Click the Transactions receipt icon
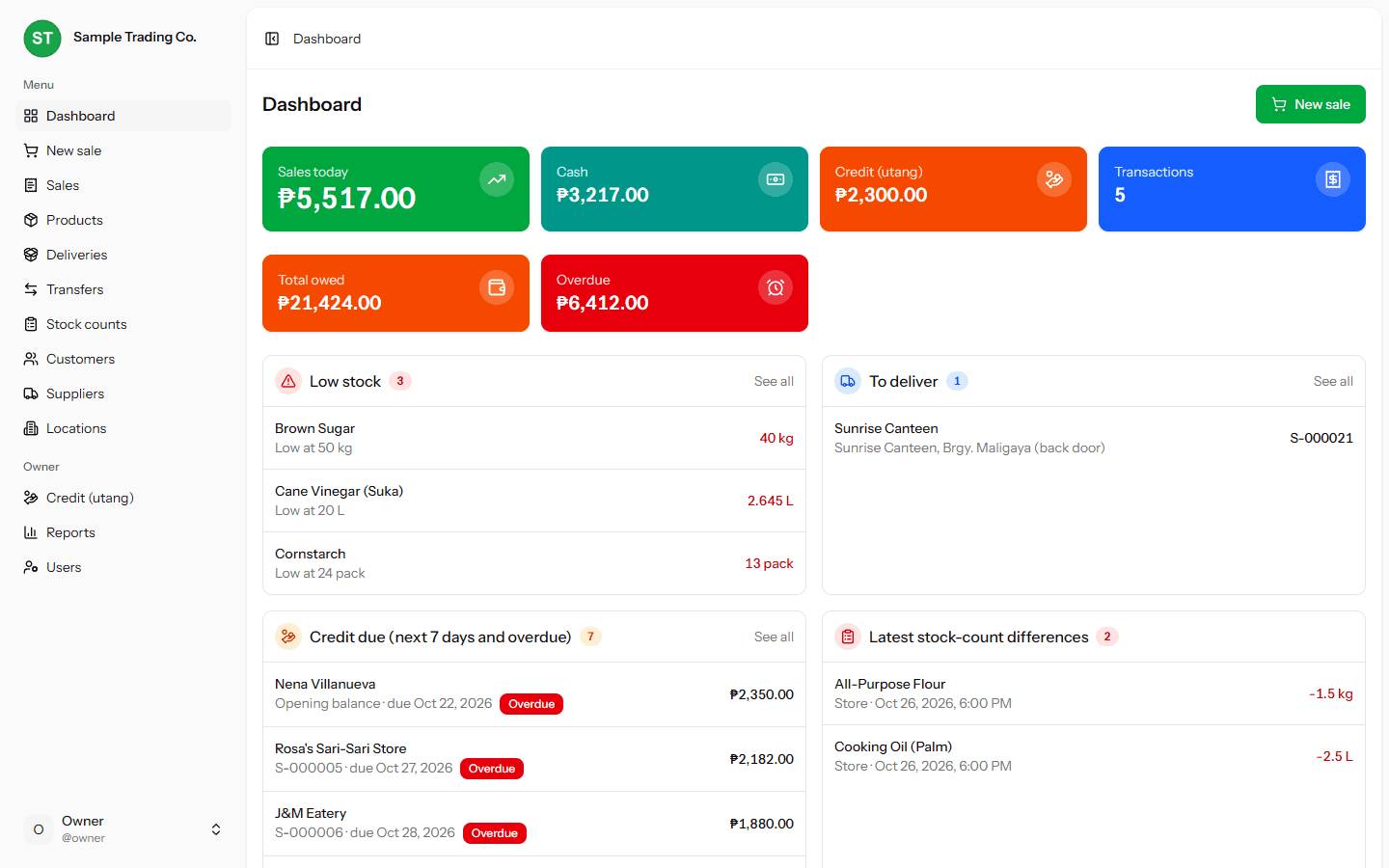Viewport: 1389px width, 868px height. [1333, 179]
